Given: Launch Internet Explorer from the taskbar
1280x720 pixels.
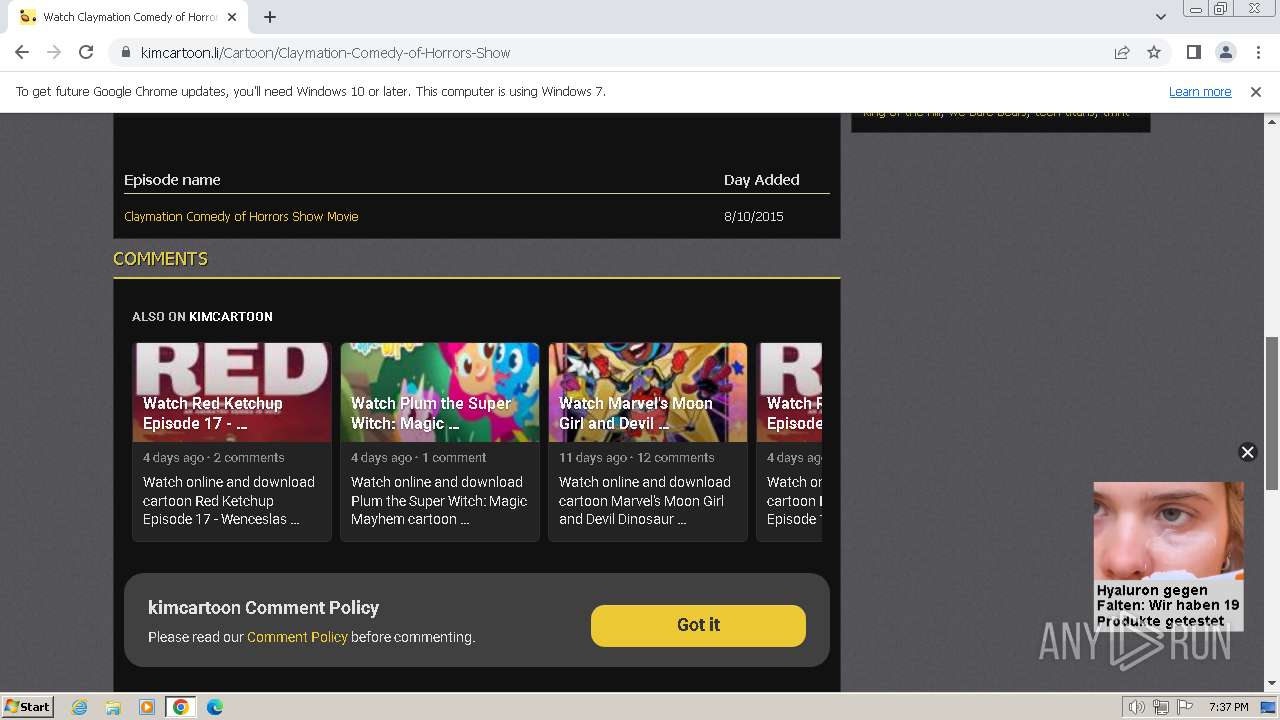Looking at the screenshot, I should coord(79,707).
